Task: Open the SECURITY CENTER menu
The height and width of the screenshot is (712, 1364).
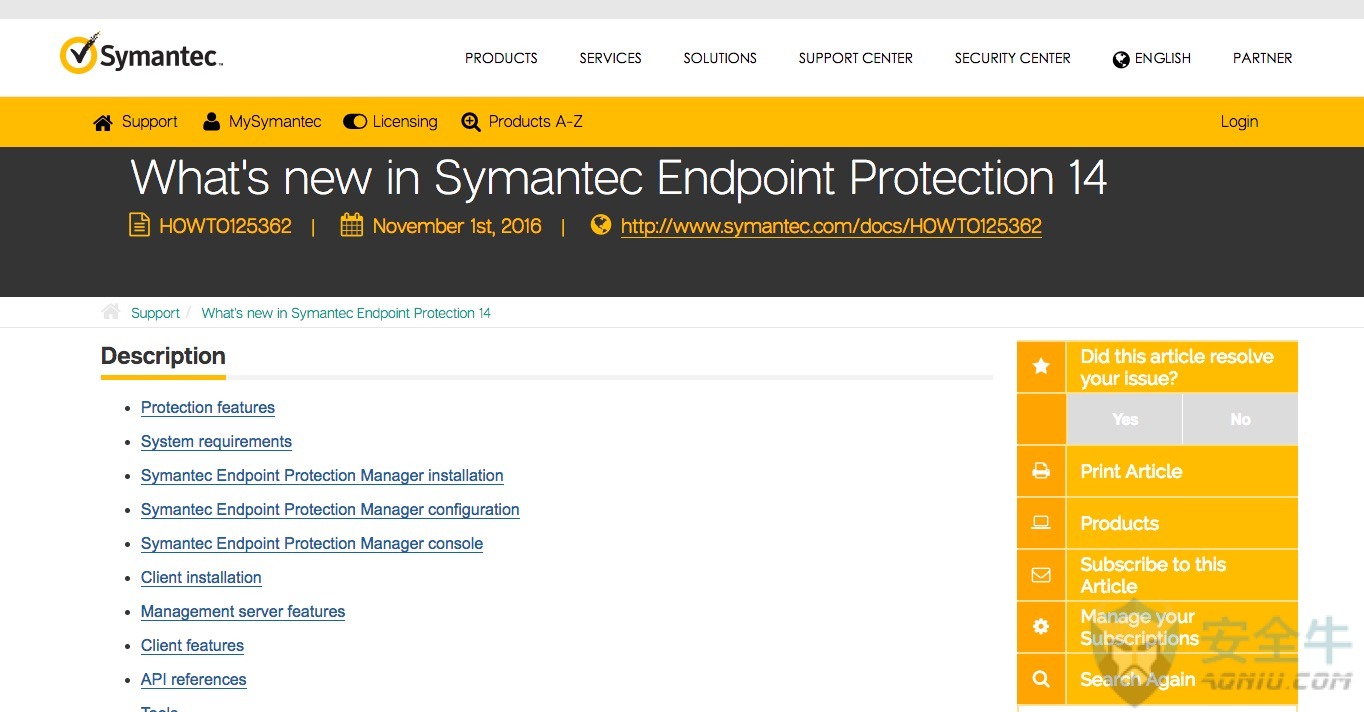Action: coord(1012,58)
